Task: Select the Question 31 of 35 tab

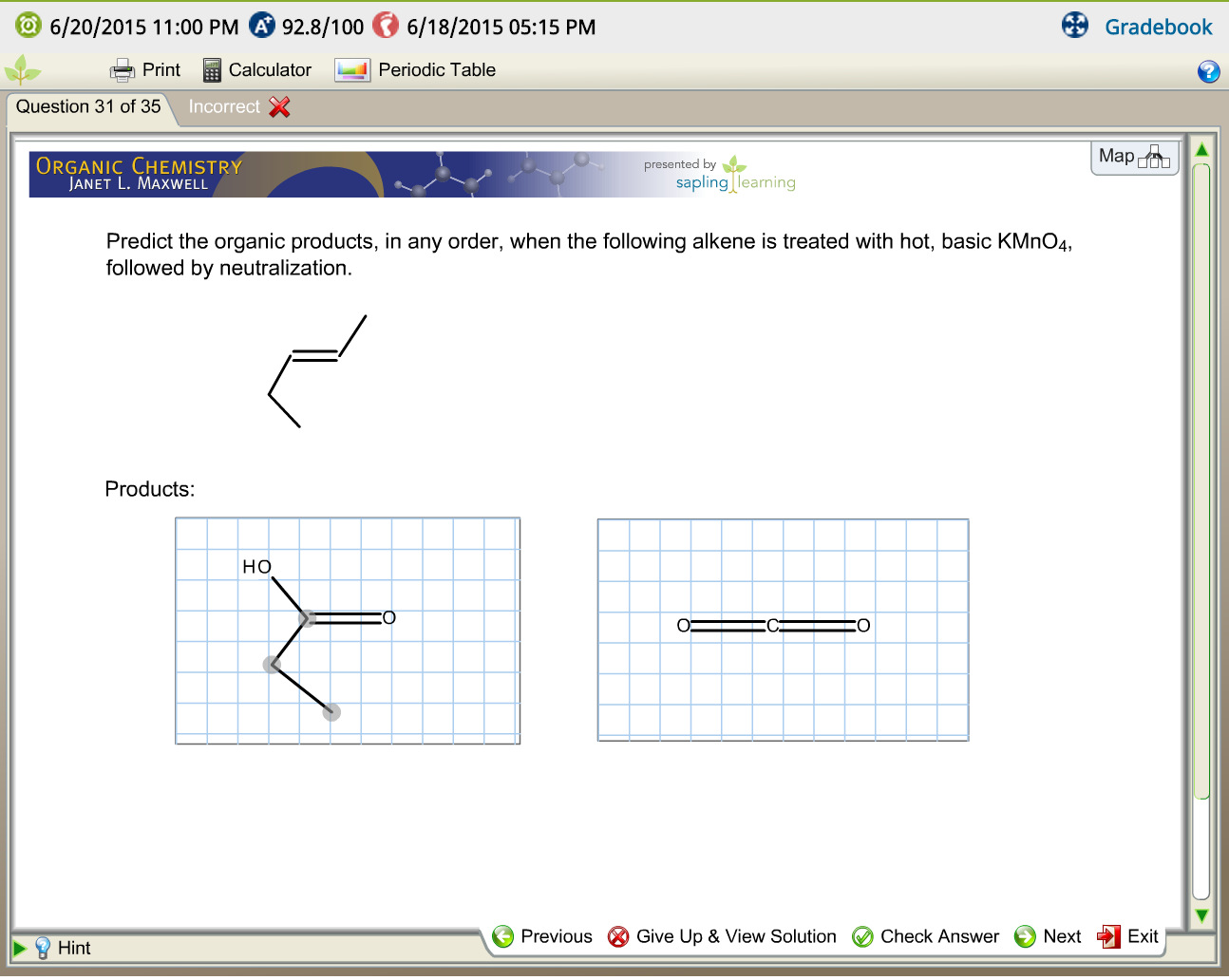Action: point(88,106)
